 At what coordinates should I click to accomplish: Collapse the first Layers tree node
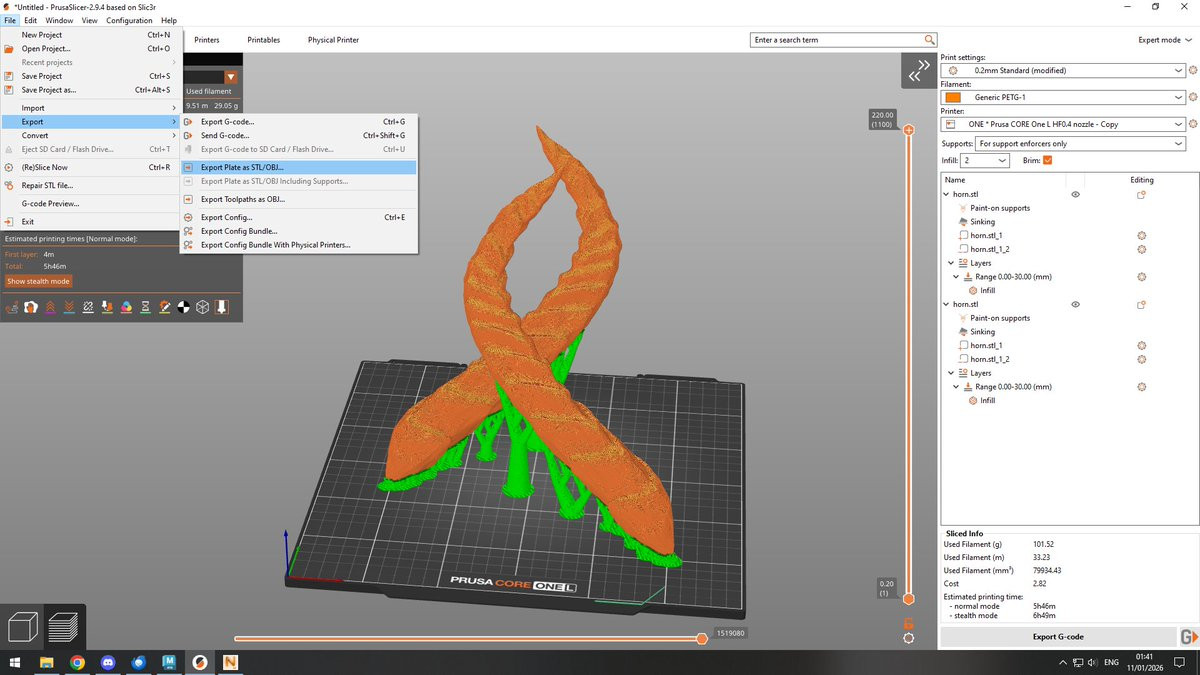click(x=951, y=263)
